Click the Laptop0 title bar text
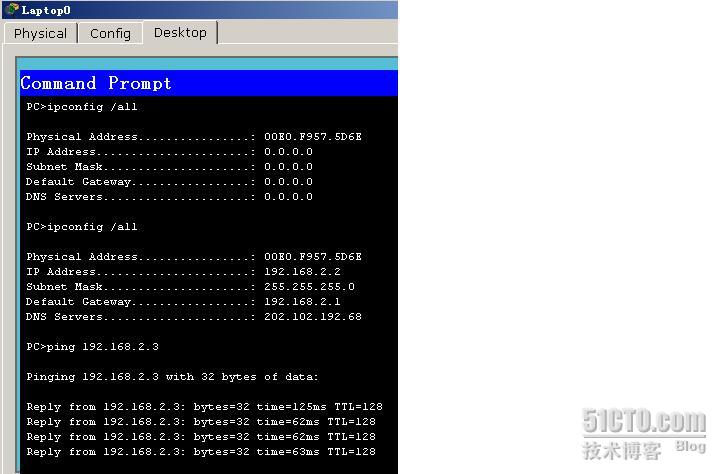Viewport: 720px width, 474px height. click(46, 10)
